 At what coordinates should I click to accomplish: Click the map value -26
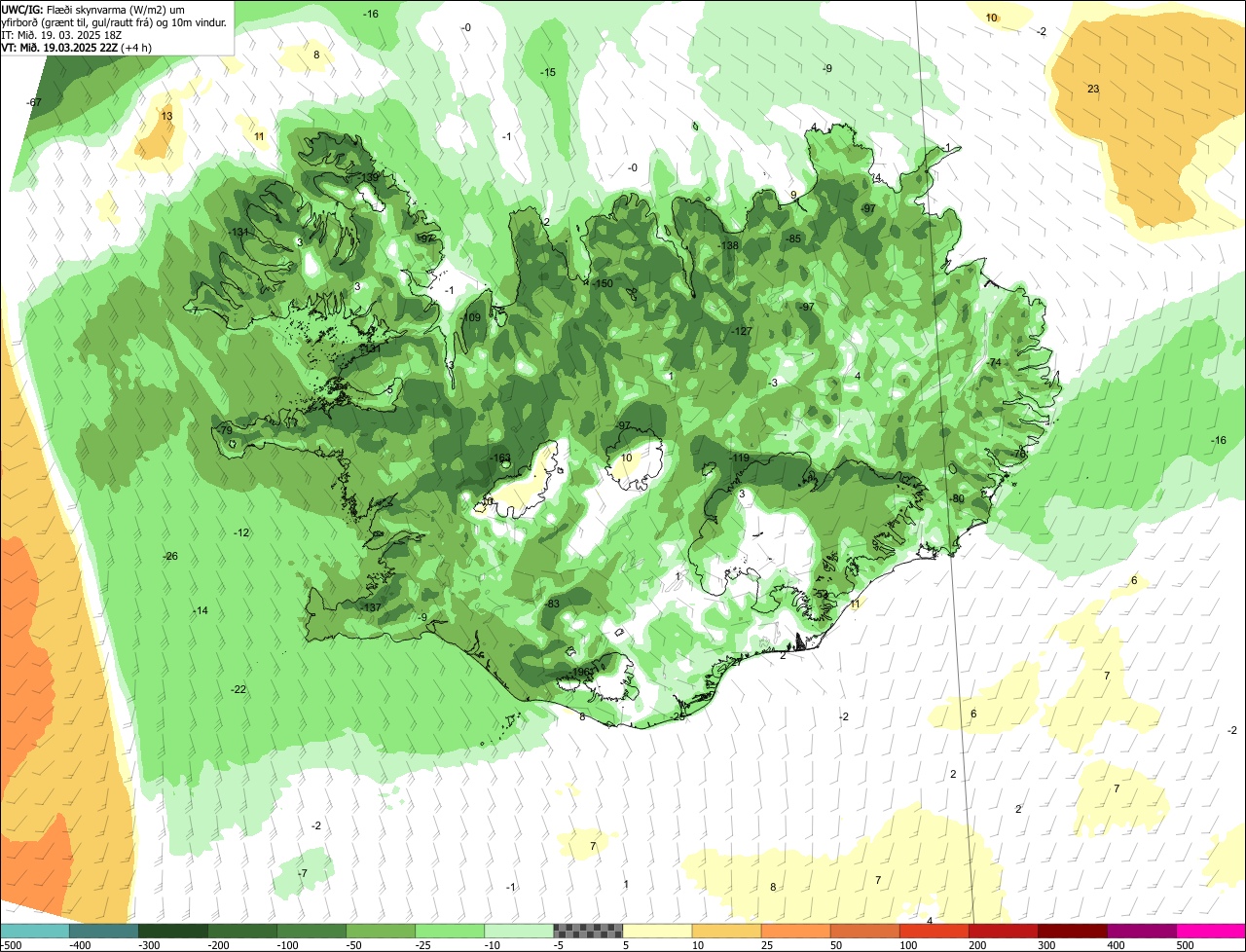tap(170, 556)
